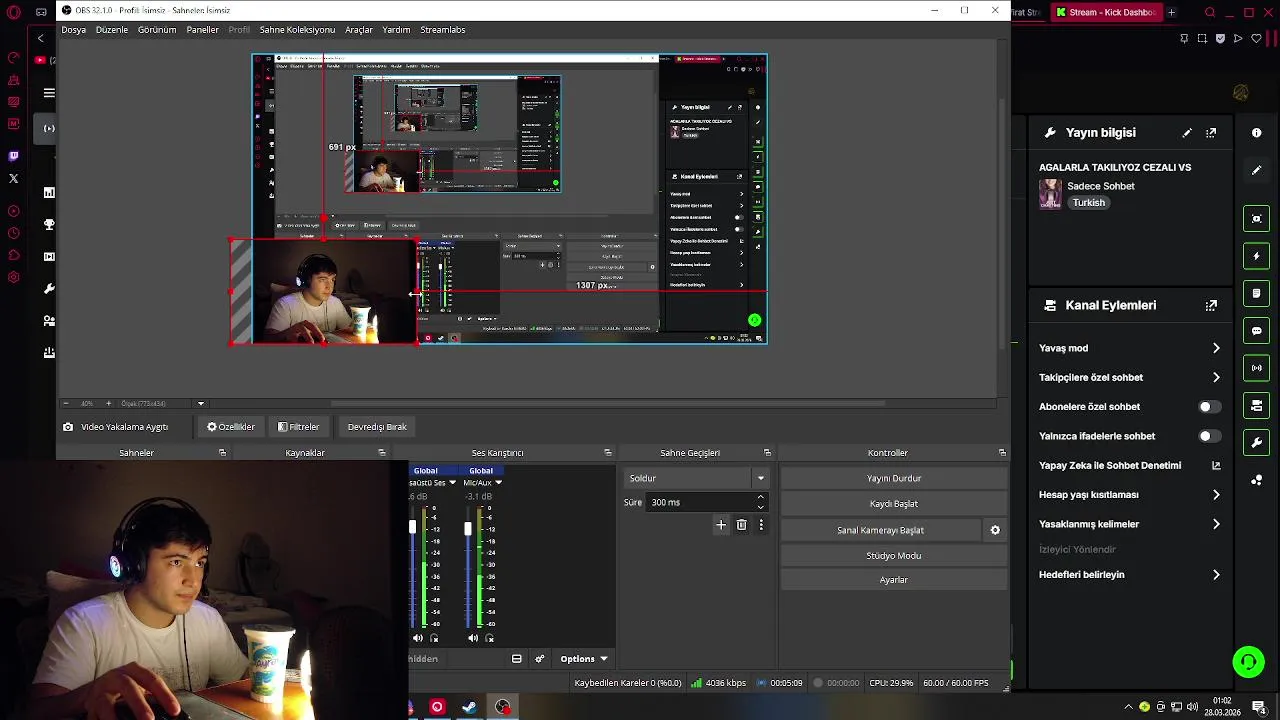
Task: Toggle monitoring headphone icon for Masaüstü Ses
Action: click(x=434, y=638)
